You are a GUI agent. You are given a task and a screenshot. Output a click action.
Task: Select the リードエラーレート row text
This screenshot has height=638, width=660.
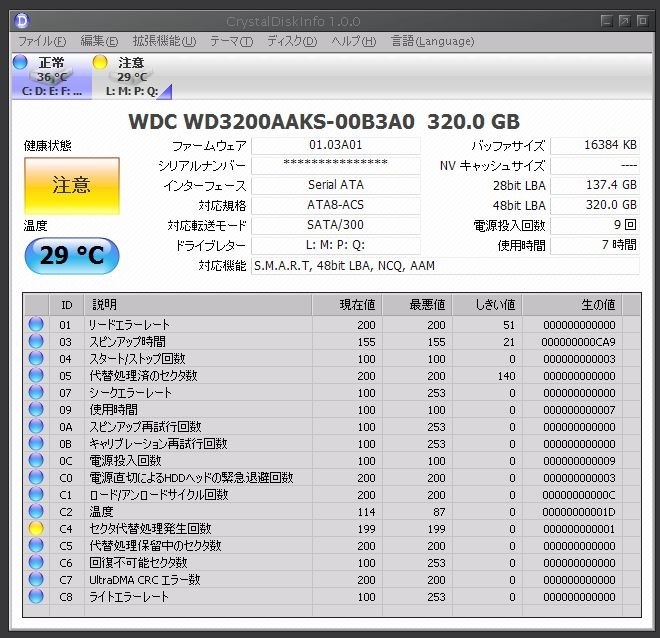[129, 324]
